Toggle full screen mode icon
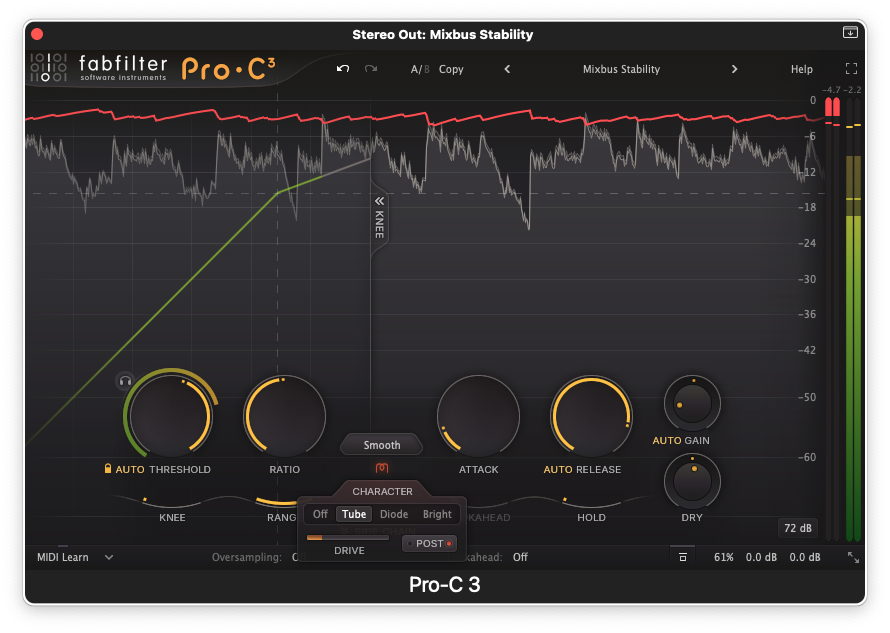 [x=852, y=69]
